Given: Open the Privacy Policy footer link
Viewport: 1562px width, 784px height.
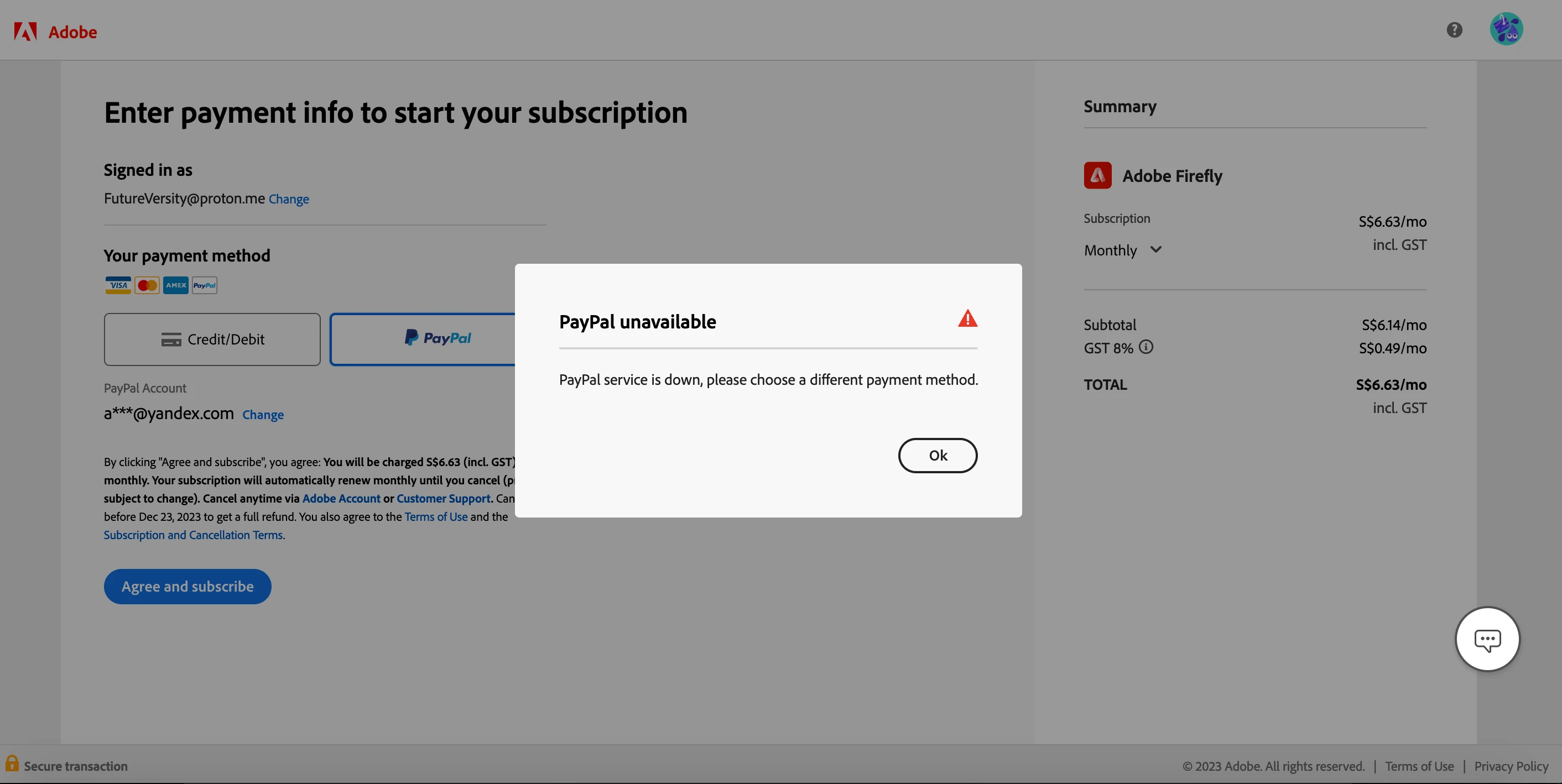Looking at the screenshot, I should coord(1511,766).
